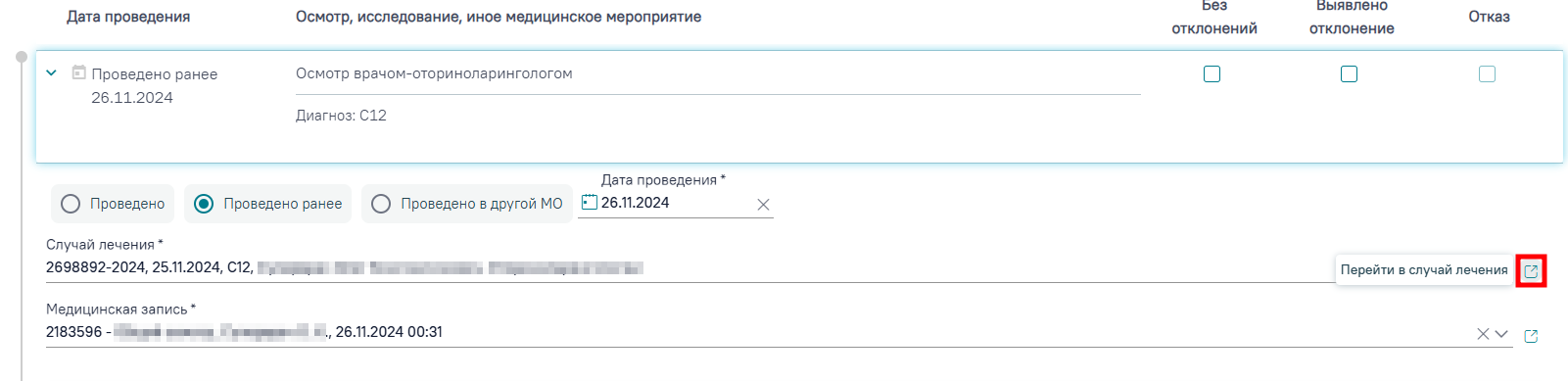
Task: Click the Медицинская запись field text
Action: [x=244, y=332]
